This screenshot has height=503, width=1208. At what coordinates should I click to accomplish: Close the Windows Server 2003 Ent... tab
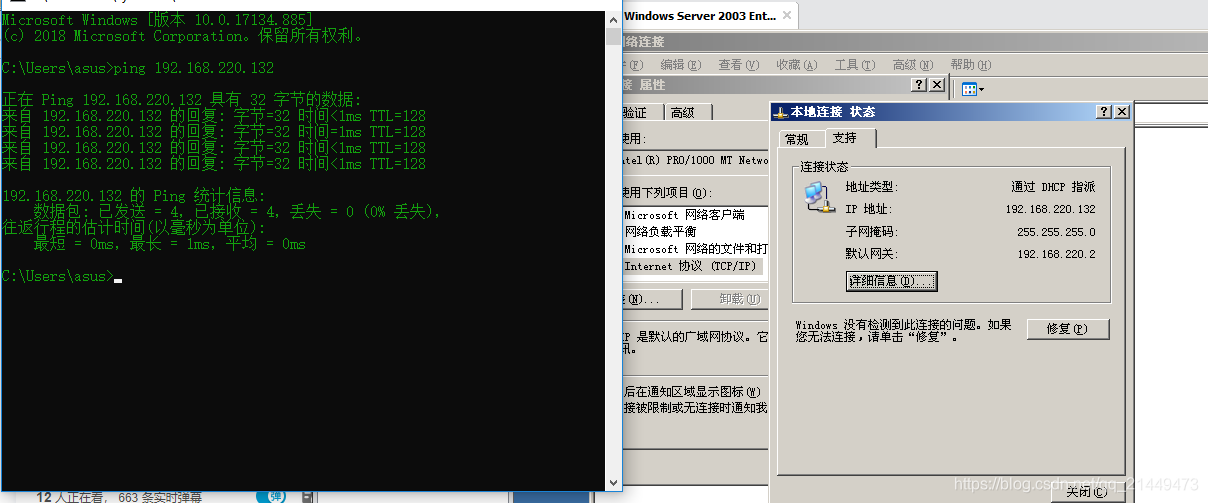pyautogui.click(x=787, y=16)
